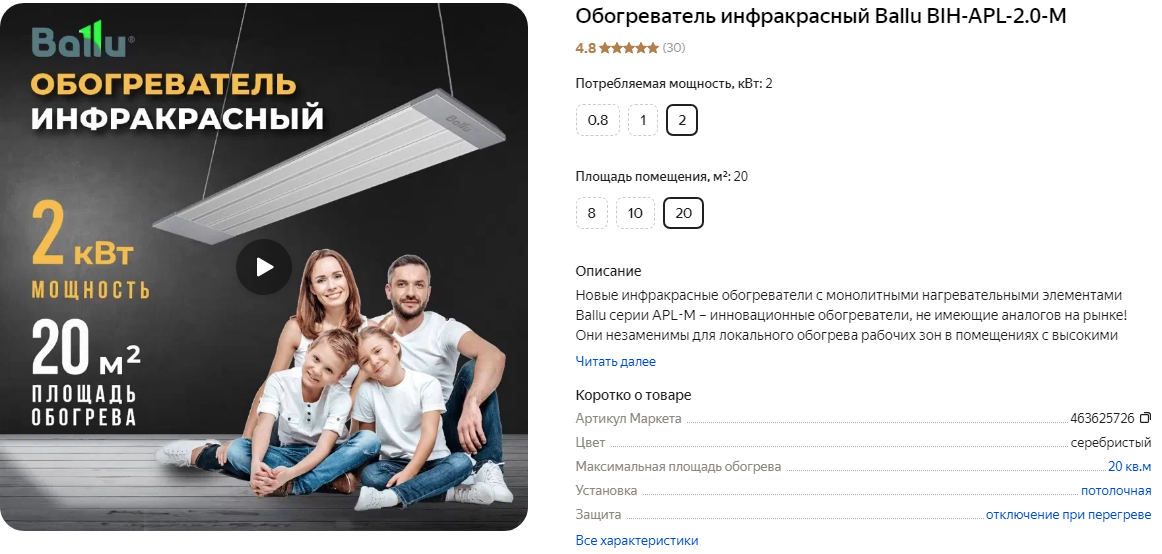Image resolution: width=1162 pixels, height=554 pixels.
Task: Play the product video
Action: point(264,267)
